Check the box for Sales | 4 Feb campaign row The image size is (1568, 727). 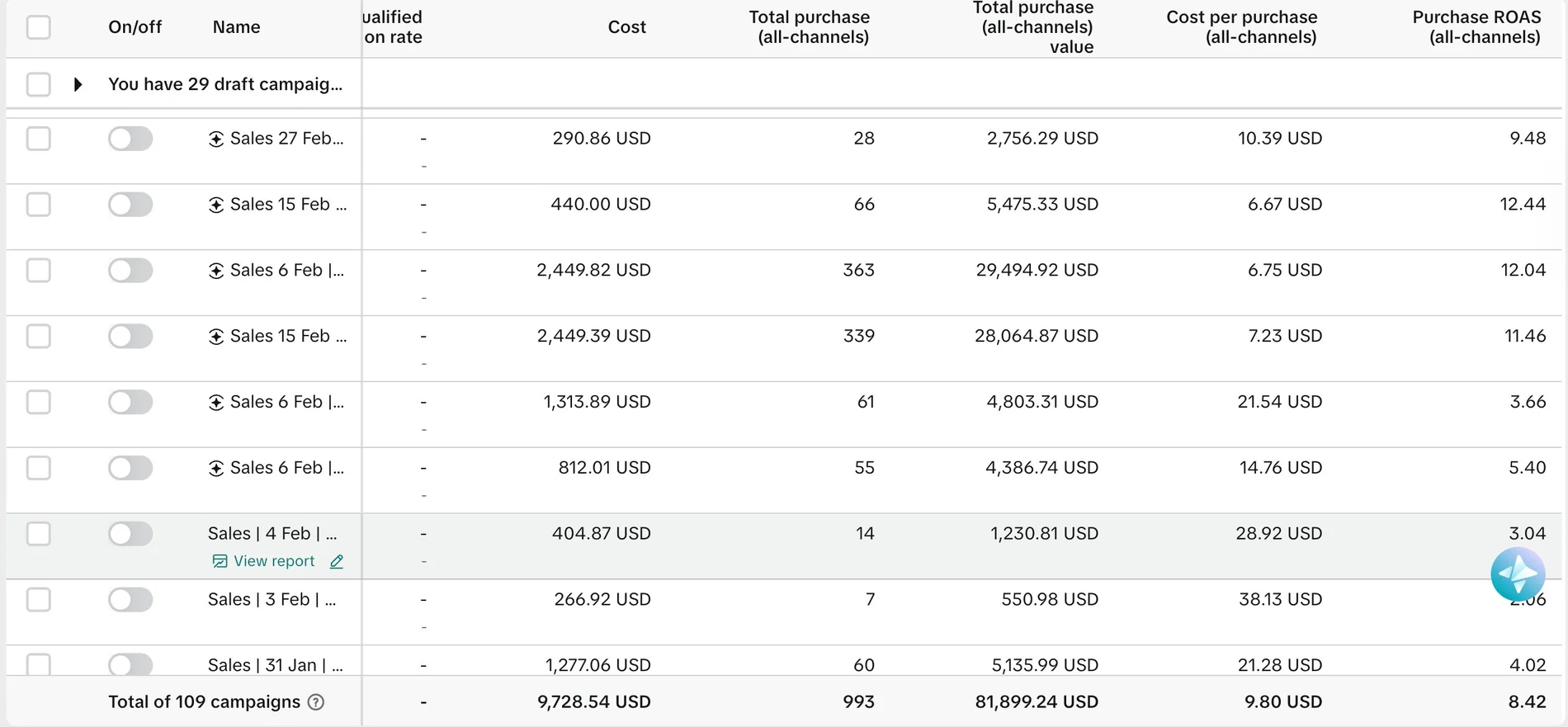pyautogui.click(x=38, y=534)
